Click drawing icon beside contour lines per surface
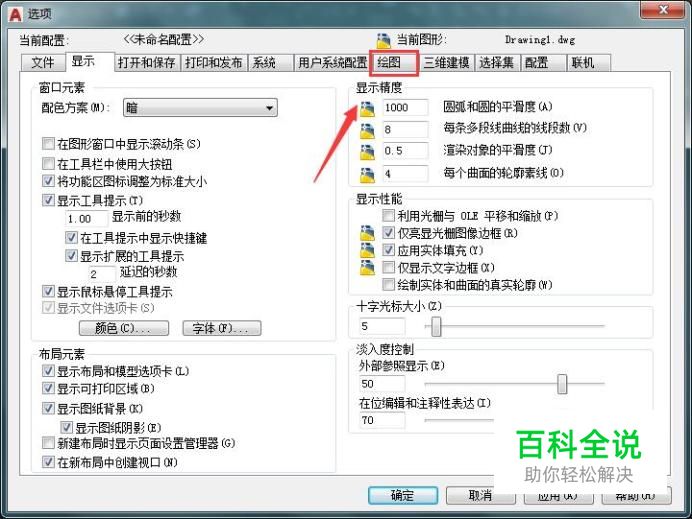 (x=367, y=175)
